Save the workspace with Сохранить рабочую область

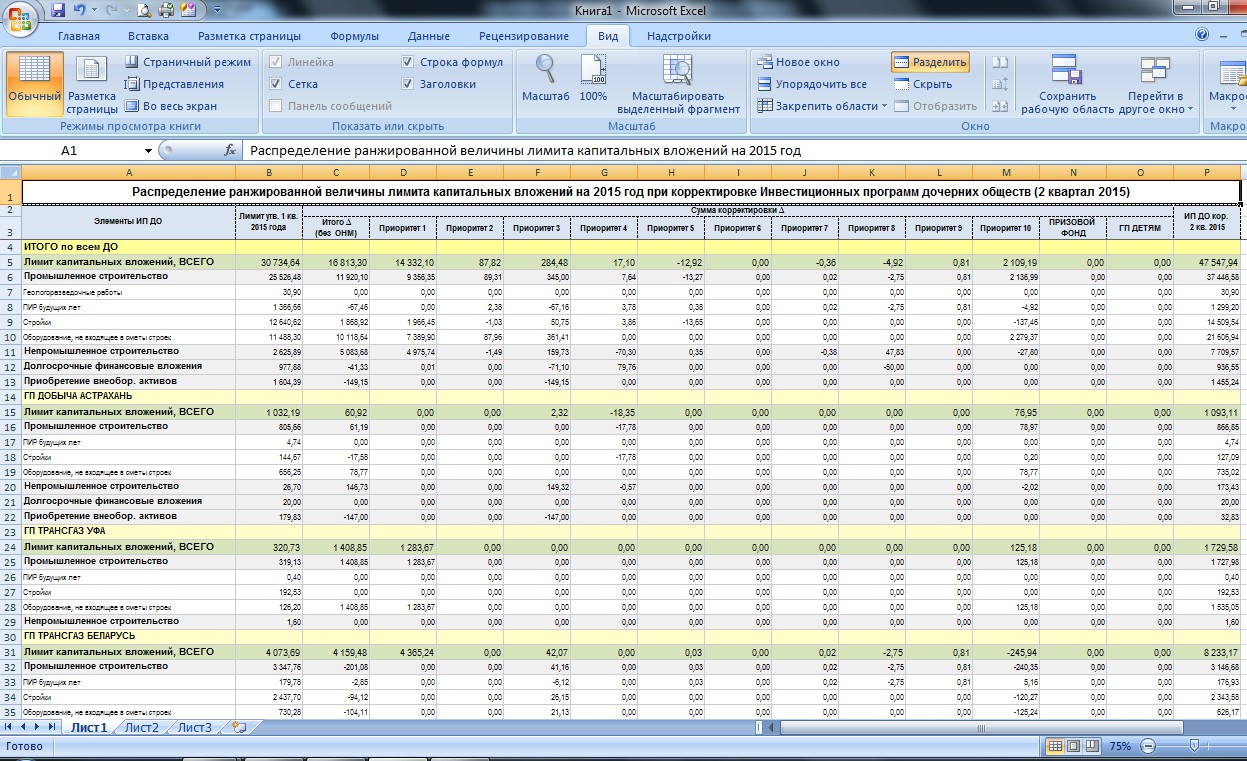(x=1067, y=84)
